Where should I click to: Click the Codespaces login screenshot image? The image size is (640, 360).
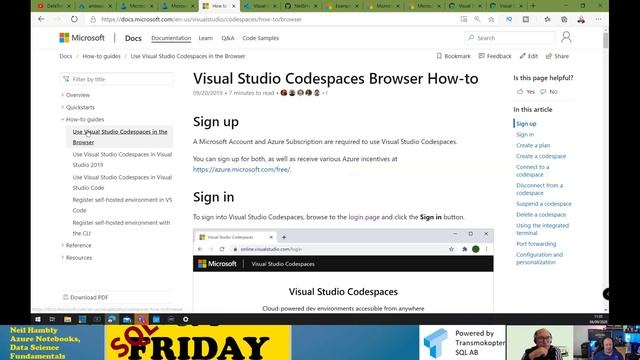tap(343, 271)
